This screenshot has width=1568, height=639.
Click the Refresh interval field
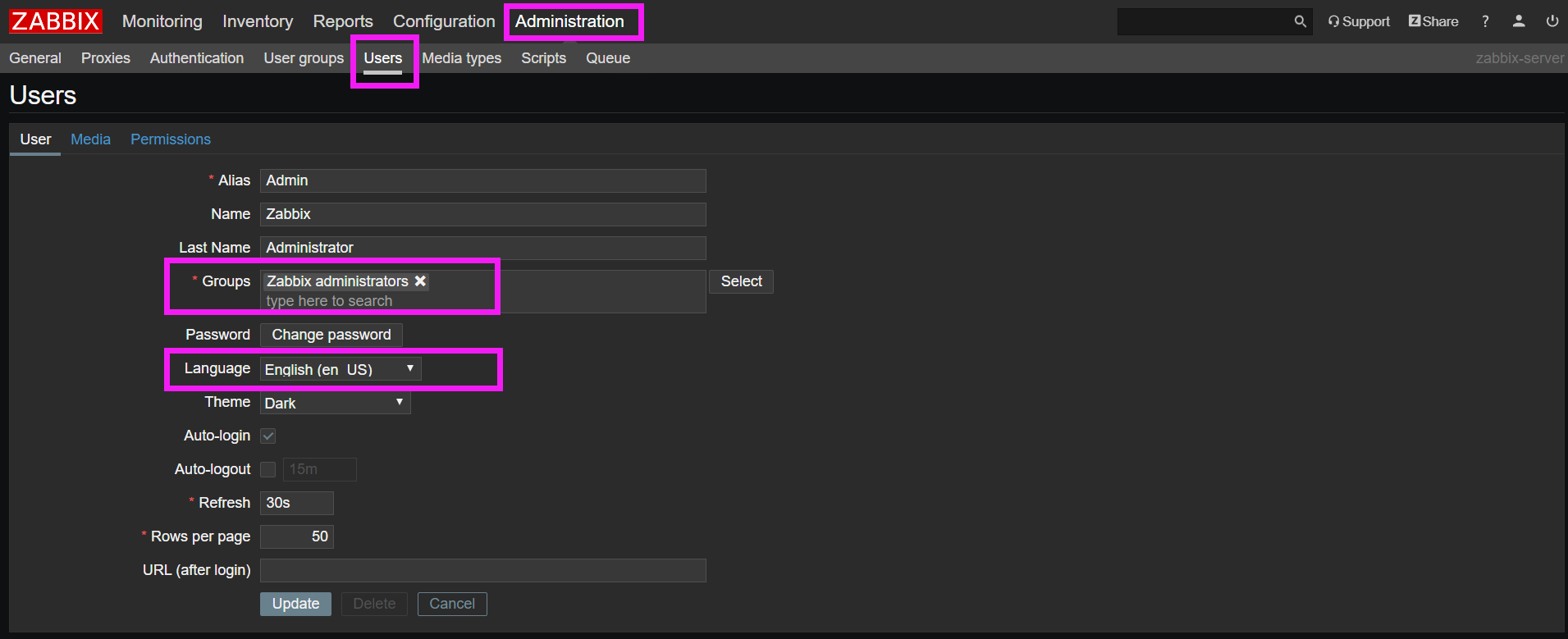(x=297, y=503)
